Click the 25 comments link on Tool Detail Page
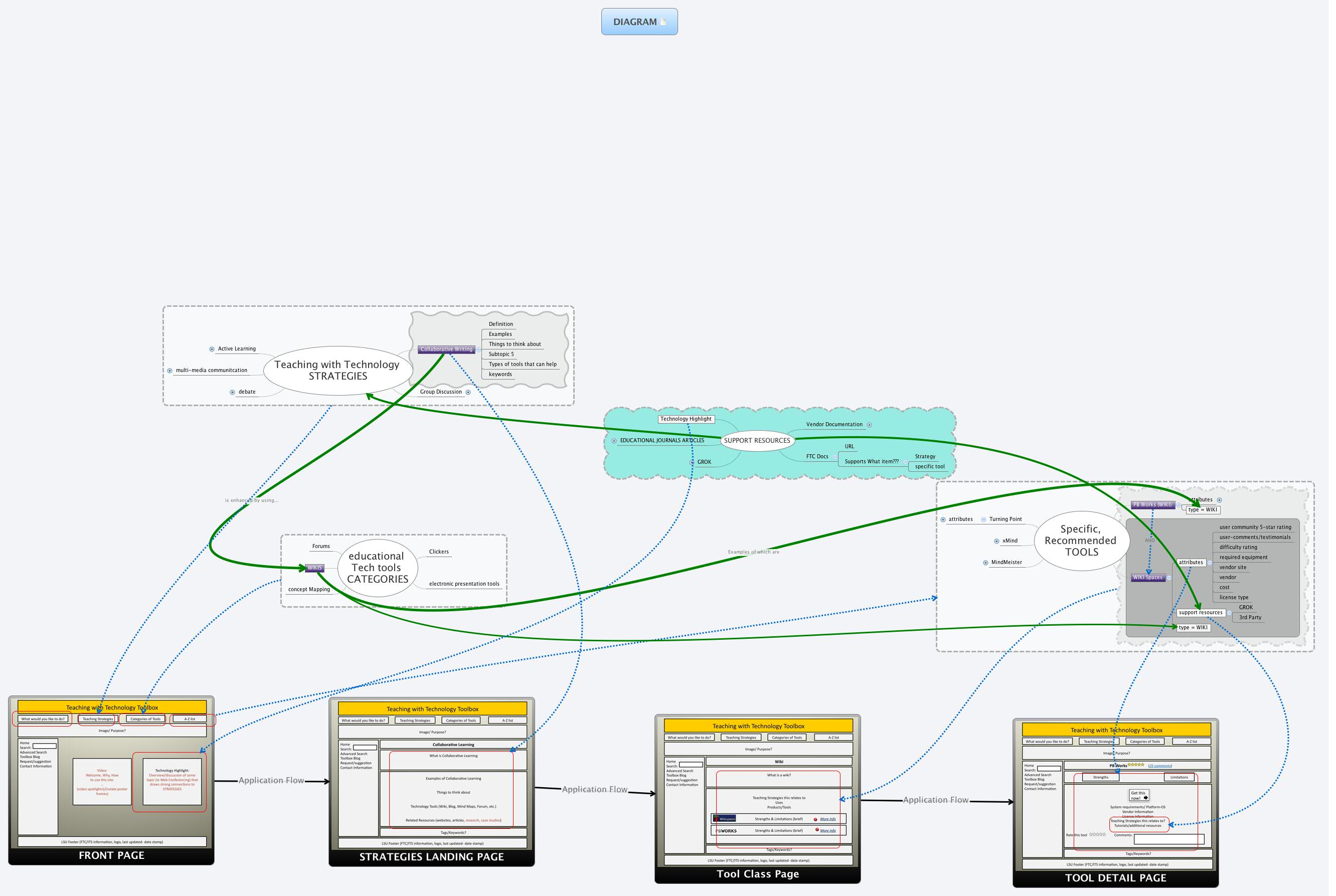 [x=1160, y=766]
